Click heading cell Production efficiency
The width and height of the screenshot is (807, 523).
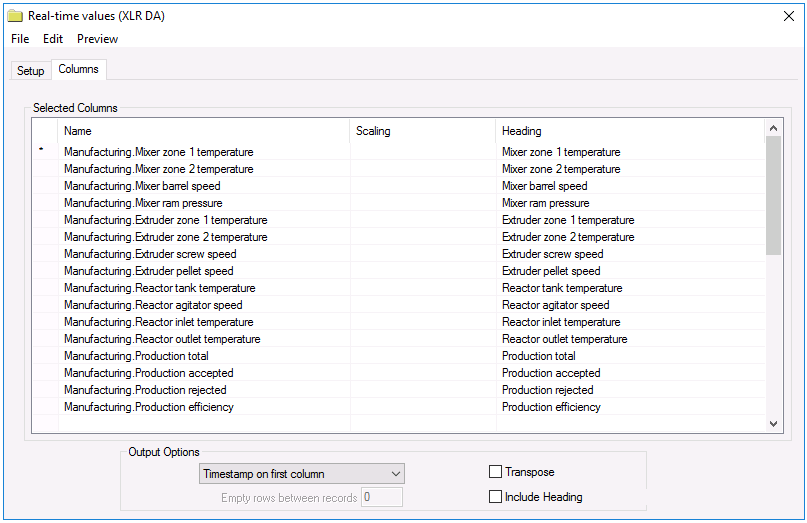click(630, 407)
